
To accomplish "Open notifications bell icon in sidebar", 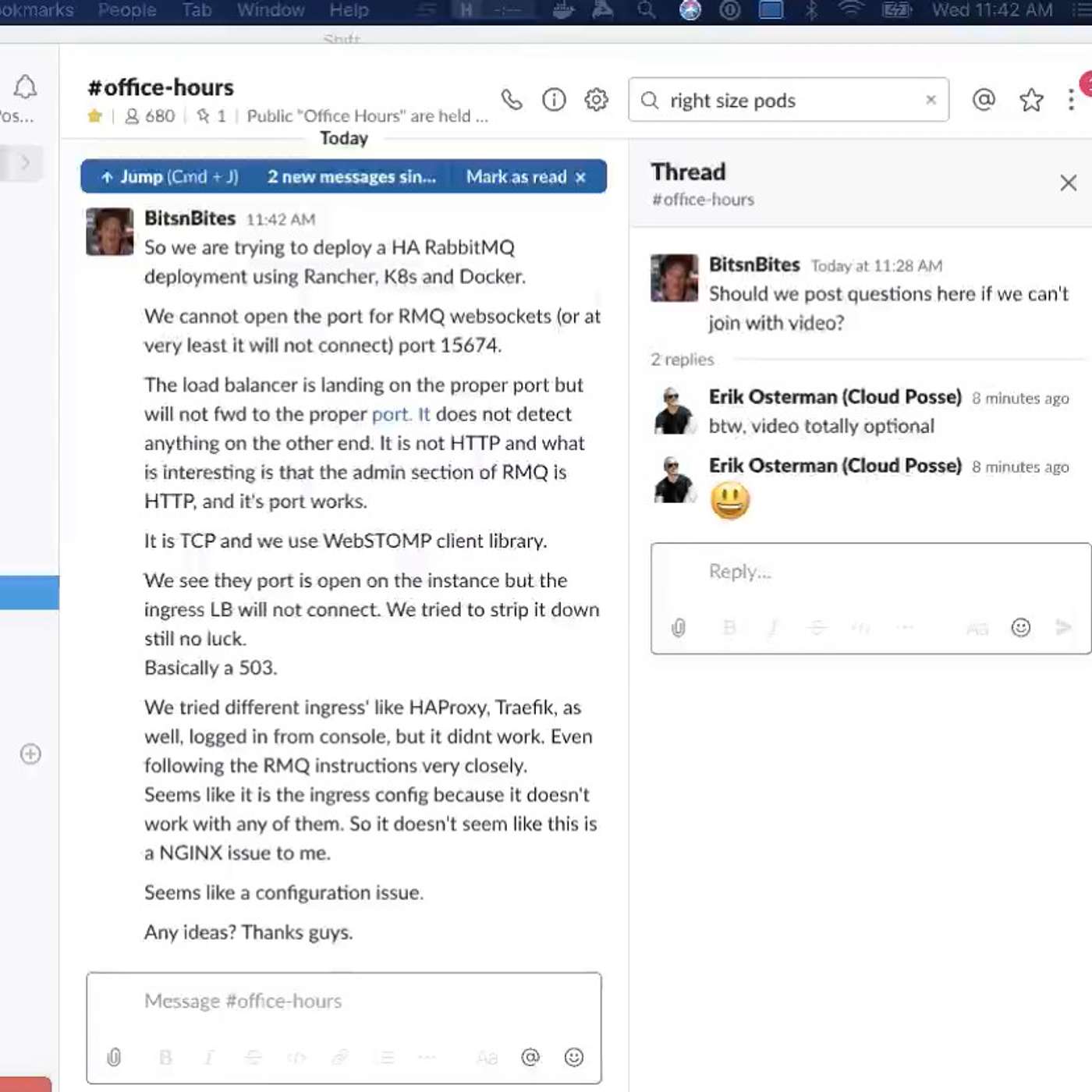I will pyautogui.click(x=25, y=87).
